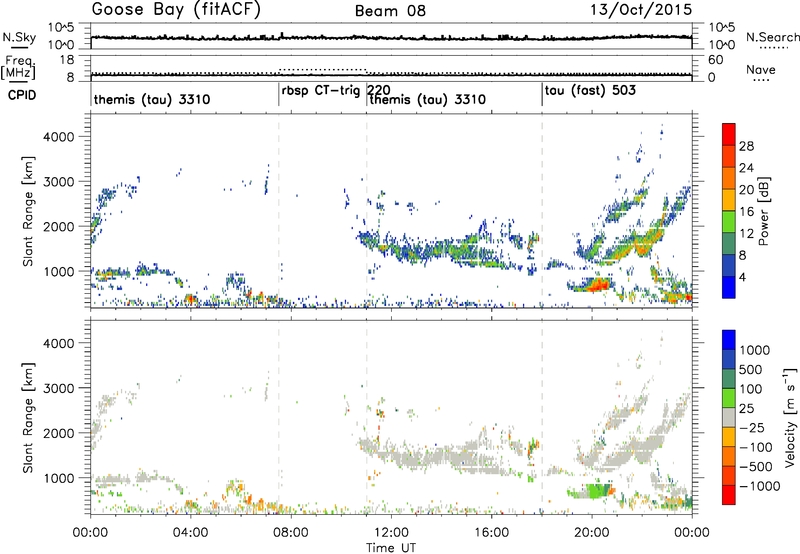Click the '-1000' label on Velocity scale
This screenshot has width=800, height=554.
(x=760, y=486)
